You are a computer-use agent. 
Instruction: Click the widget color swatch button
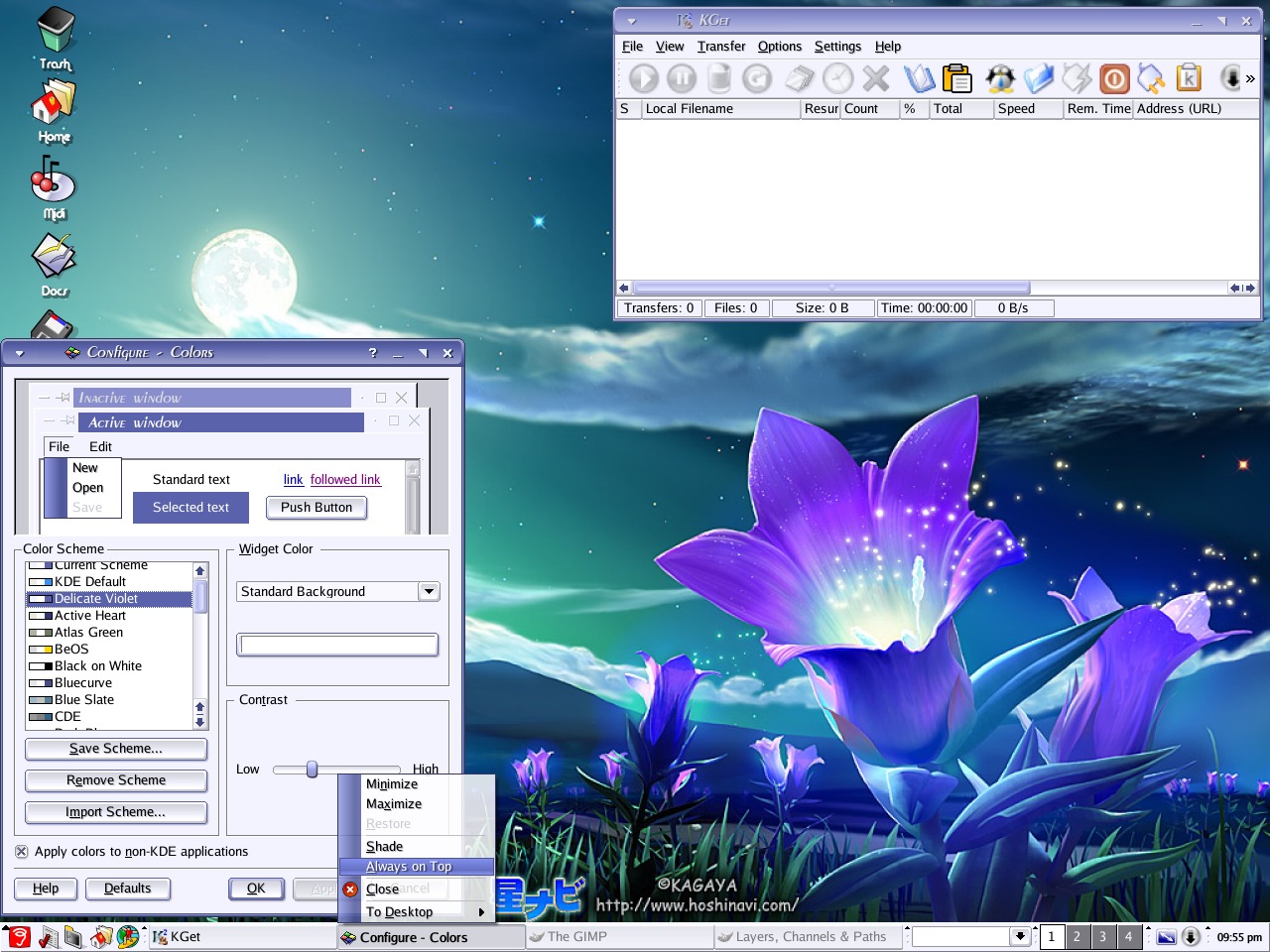337,646
